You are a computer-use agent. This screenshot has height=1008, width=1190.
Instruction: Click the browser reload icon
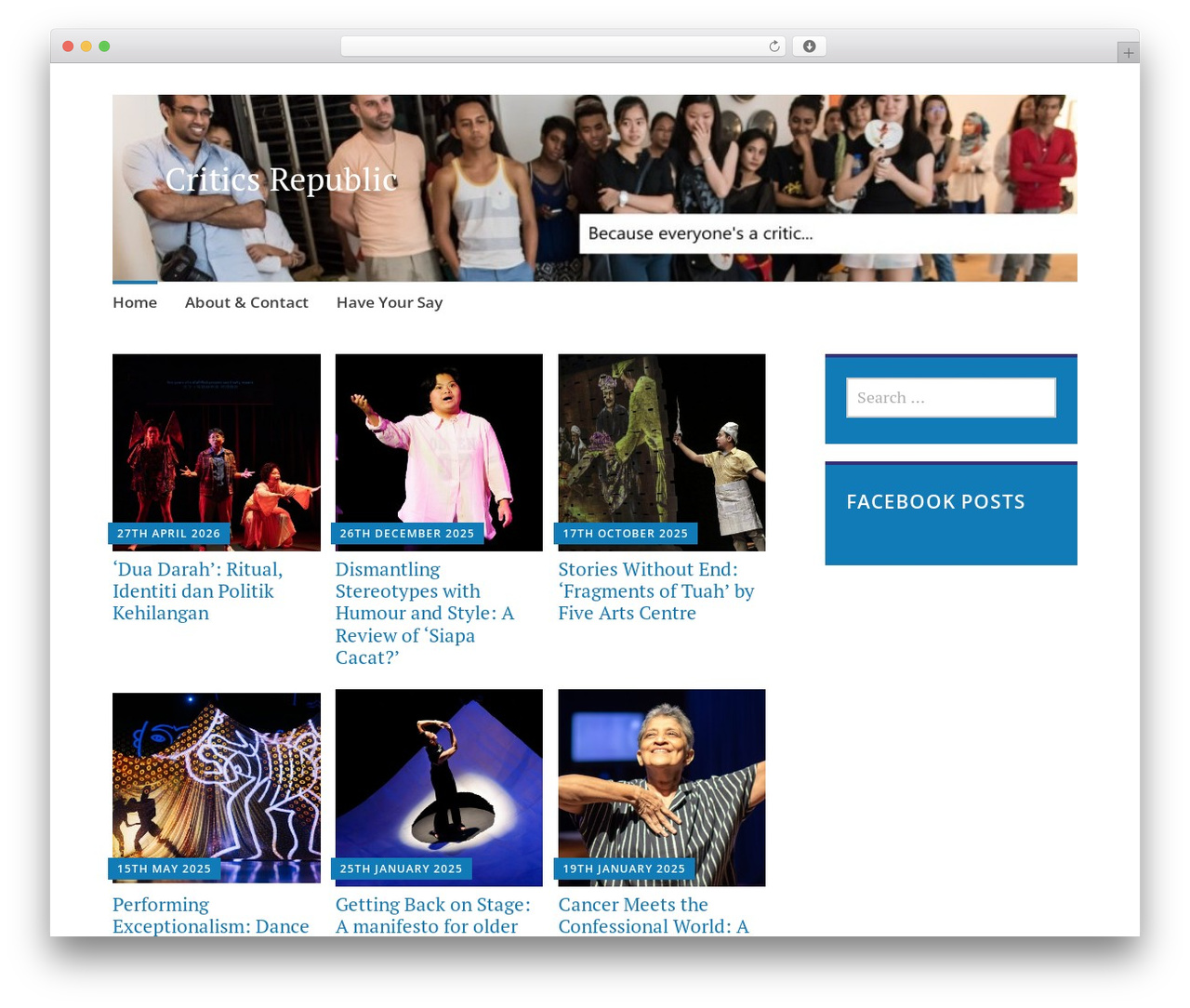coord(773,46)
